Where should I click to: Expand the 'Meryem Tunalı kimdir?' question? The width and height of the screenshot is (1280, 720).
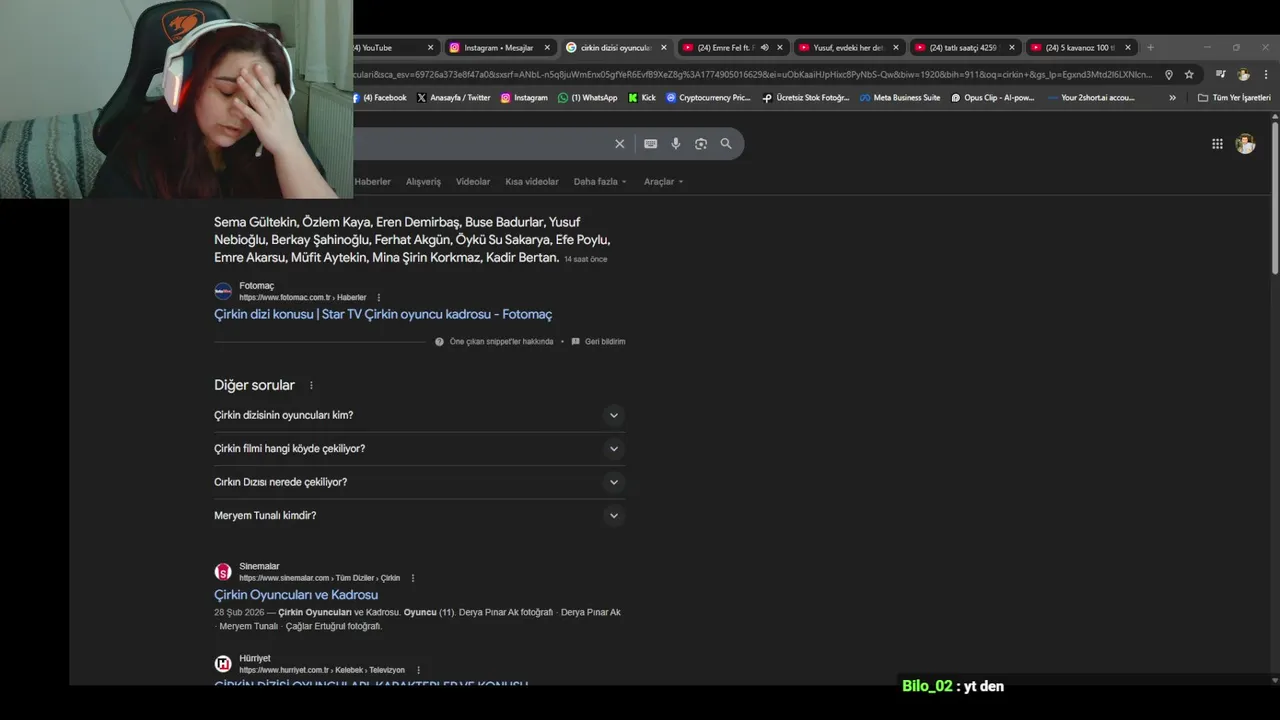(420, 516)
